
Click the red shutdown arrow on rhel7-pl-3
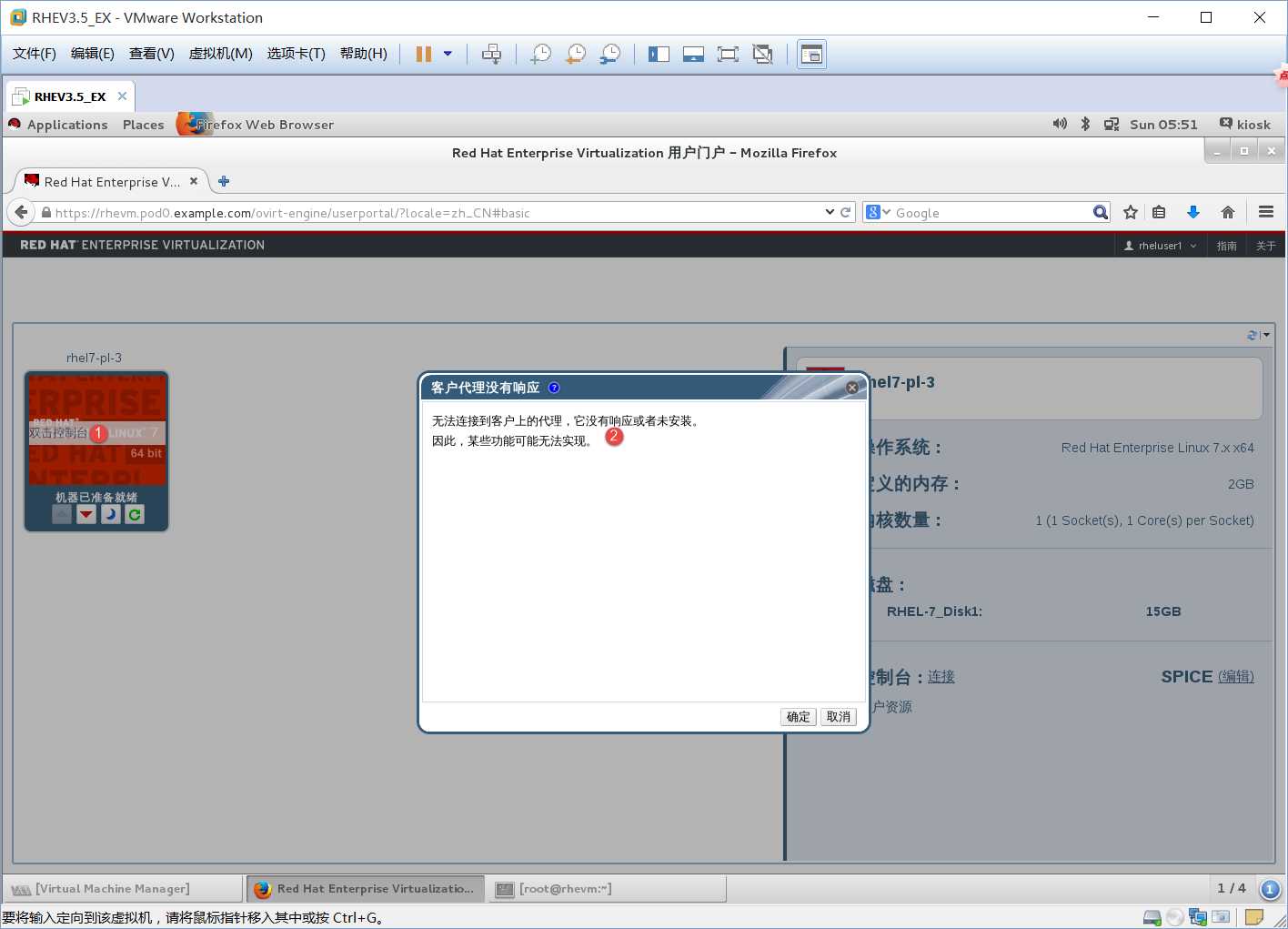click(86, 514)
